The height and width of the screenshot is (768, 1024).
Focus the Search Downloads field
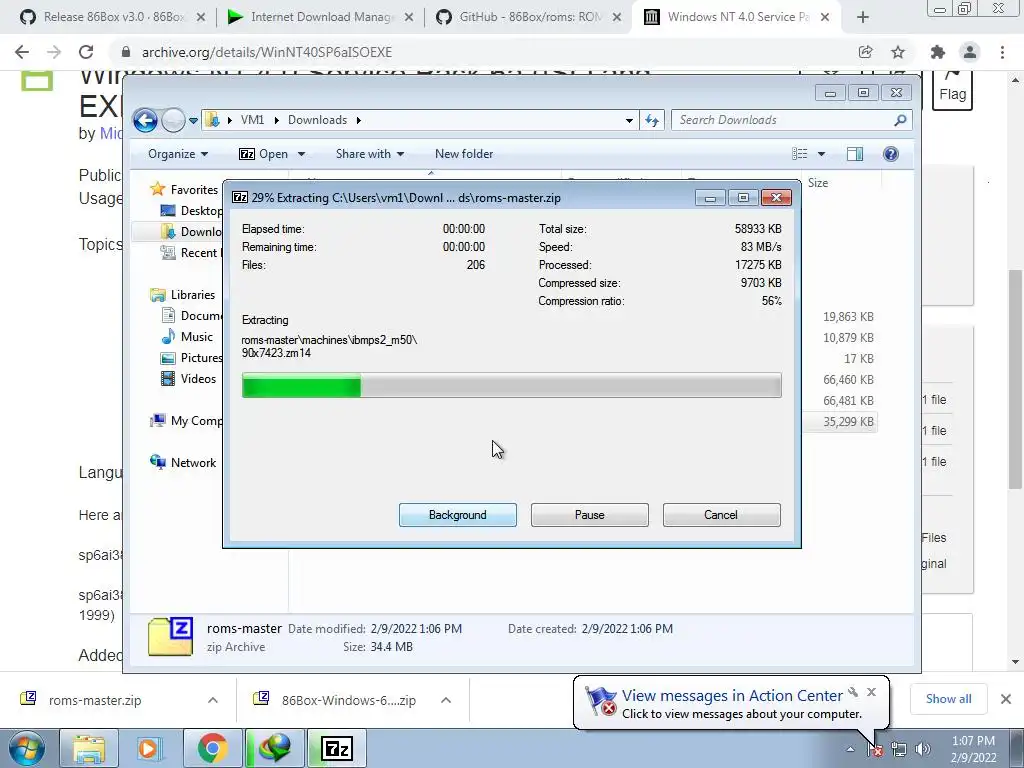point(791,120)
